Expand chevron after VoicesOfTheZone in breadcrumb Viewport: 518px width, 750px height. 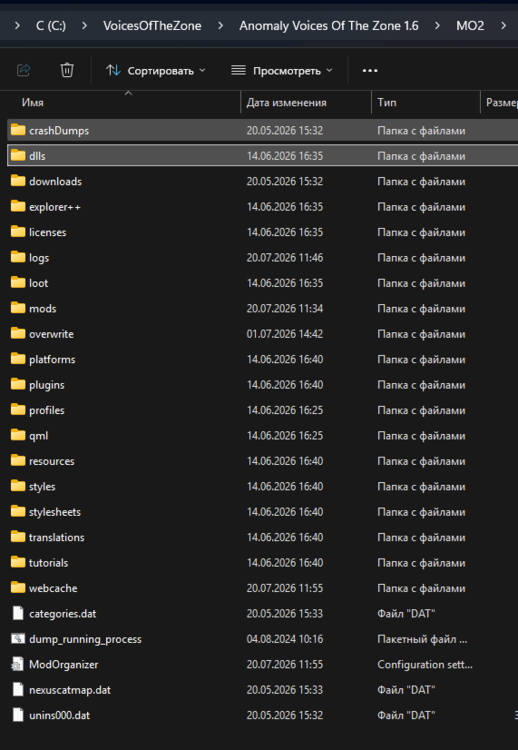click(x=220, y=26)
